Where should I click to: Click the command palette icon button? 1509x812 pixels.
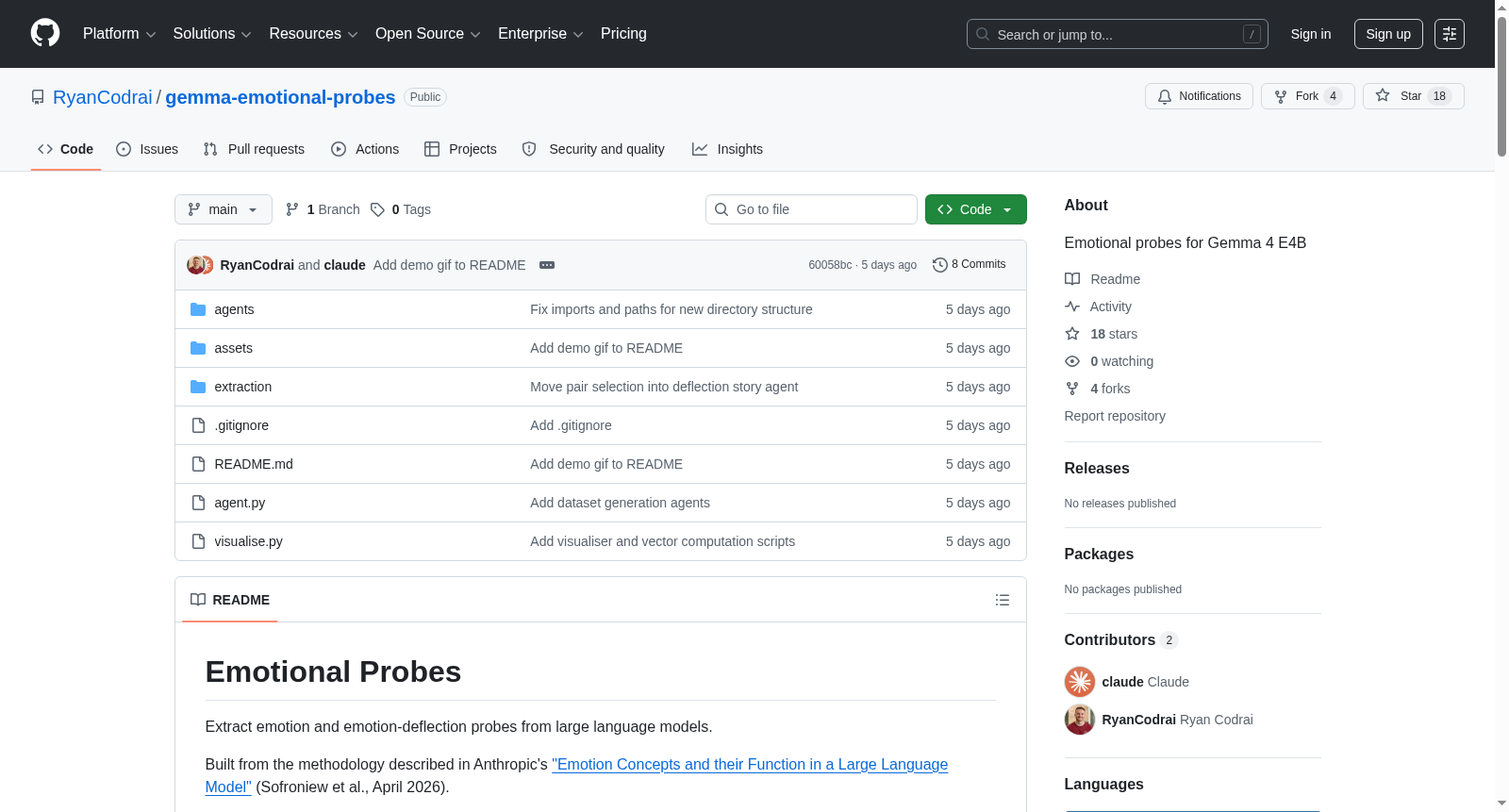coord(1449,34)
